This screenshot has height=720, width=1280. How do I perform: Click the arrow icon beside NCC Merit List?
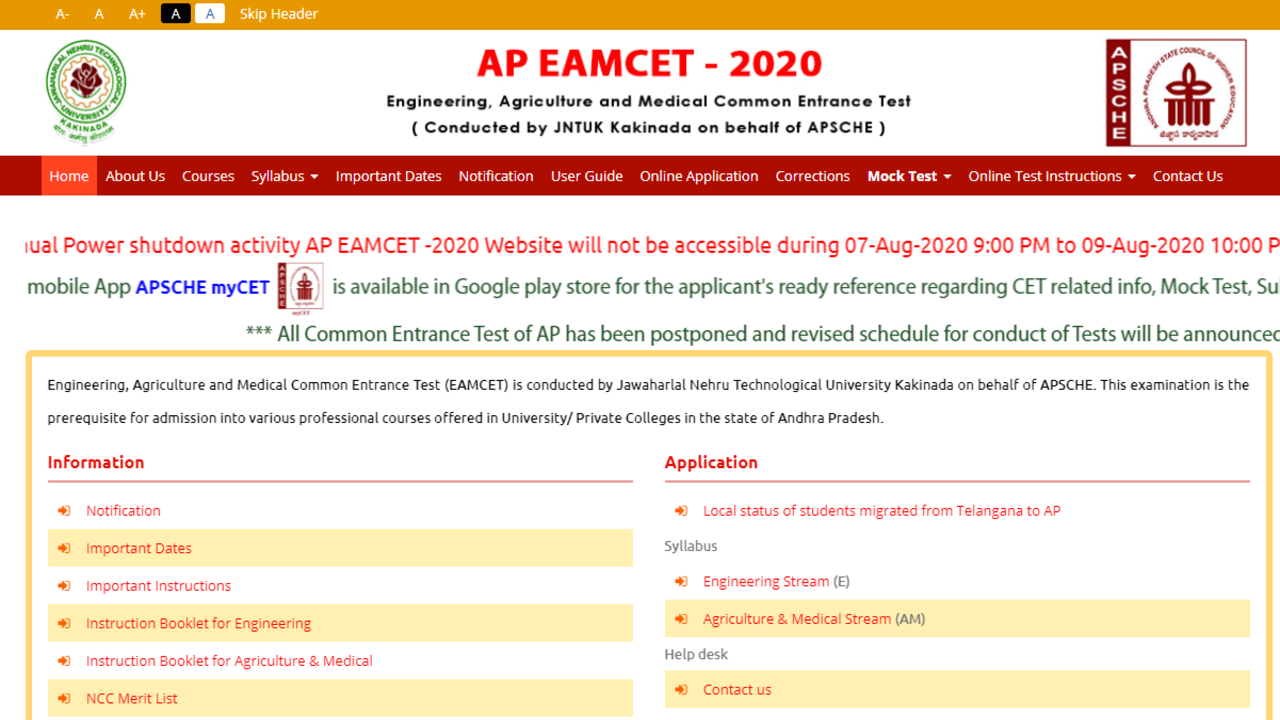(64, 699)
